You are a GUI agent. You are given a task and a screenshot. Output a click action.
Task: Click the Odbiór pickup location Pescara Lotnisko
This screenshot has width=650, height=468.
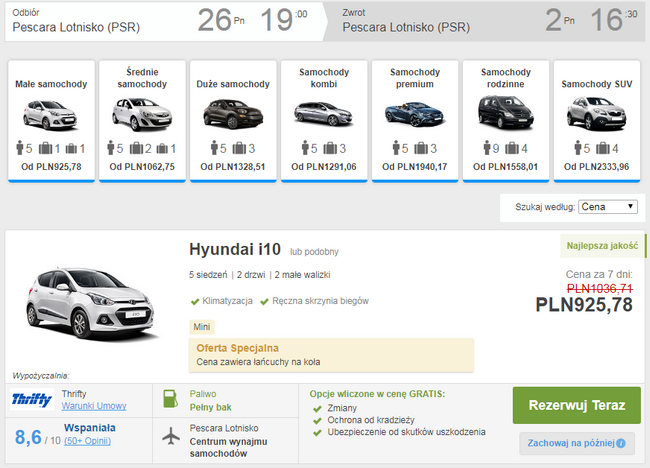tap(76, 27)
